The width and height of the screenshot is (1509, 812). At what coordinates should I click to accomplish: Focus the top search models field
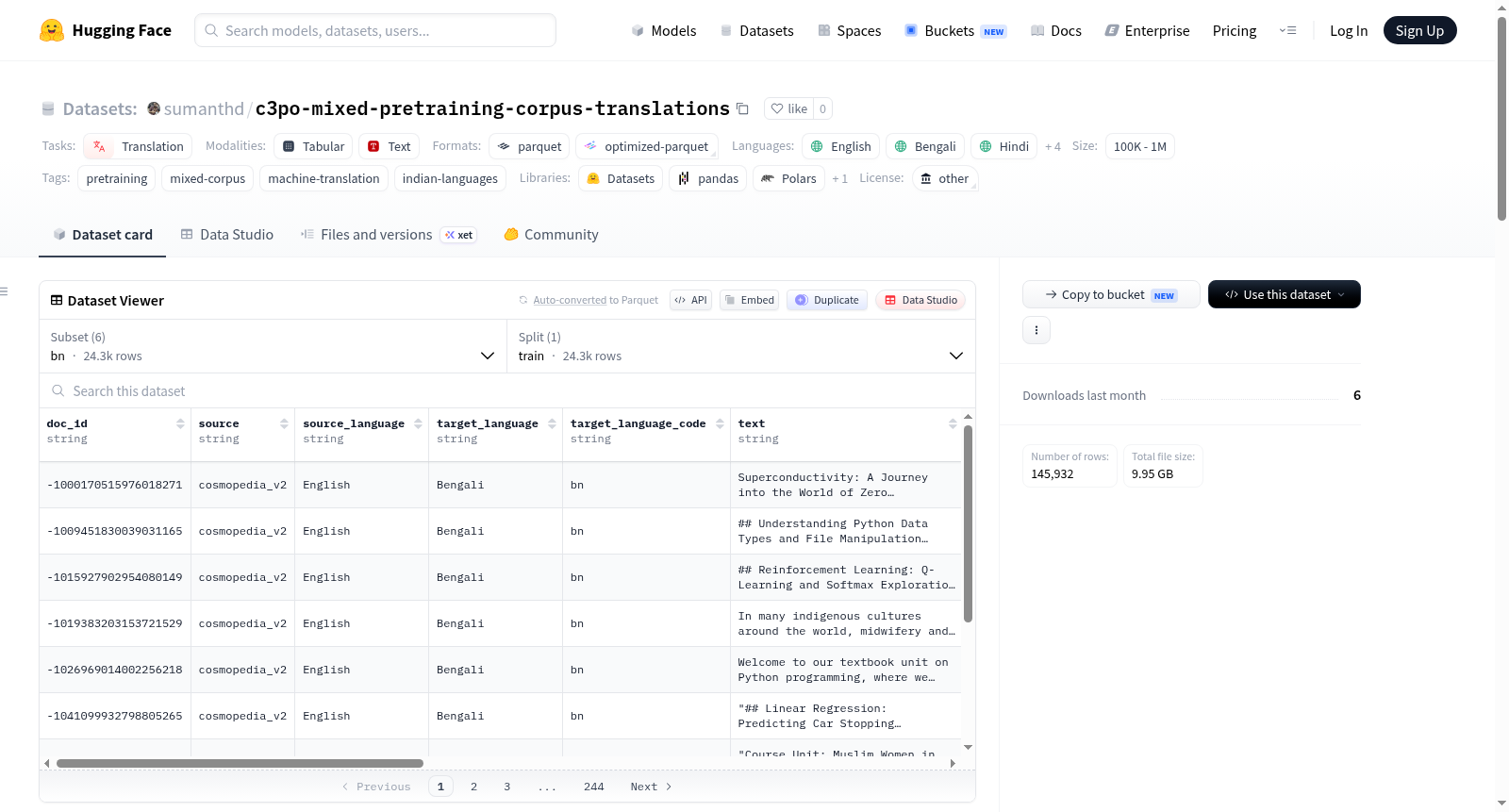pos(375,30)
